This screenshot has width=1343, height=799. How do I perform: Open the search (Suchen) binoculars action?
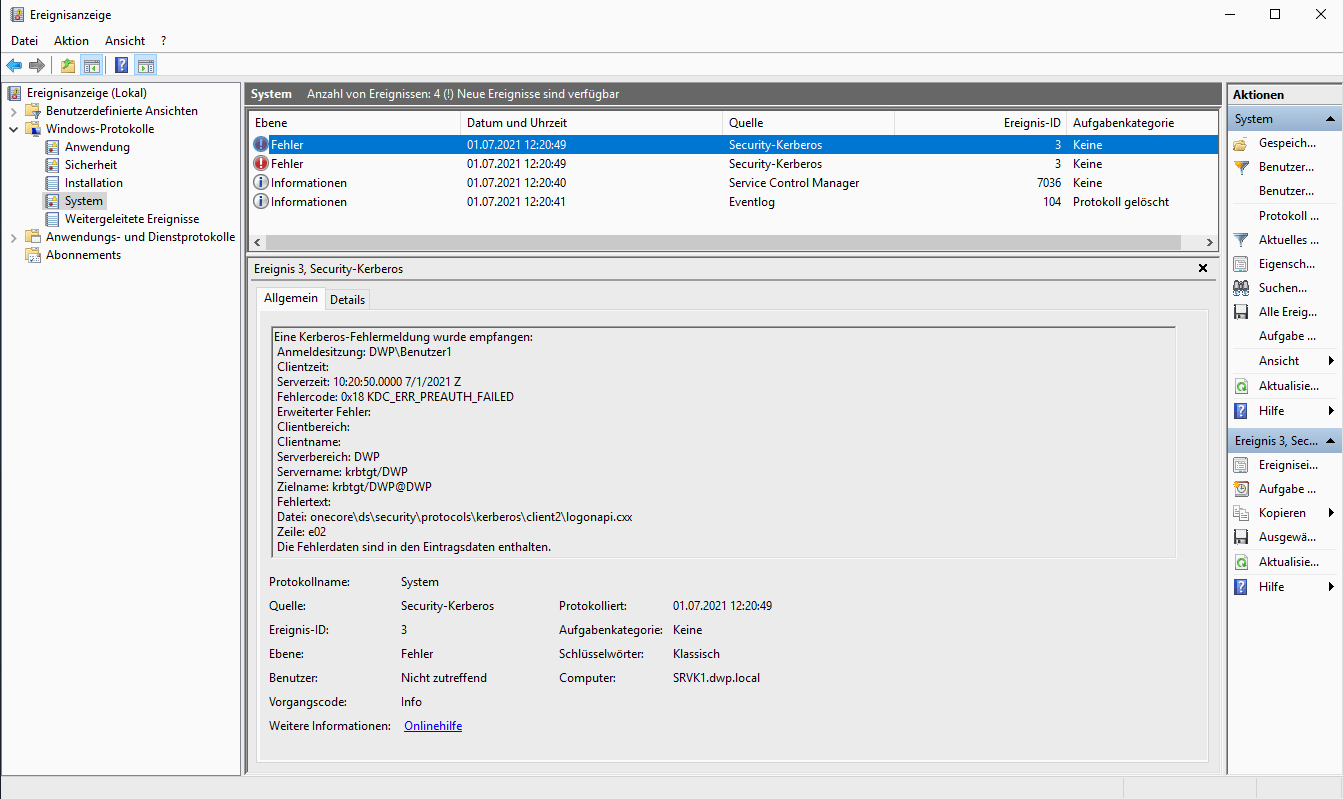pyautogui.click(x=1282, y=288)
